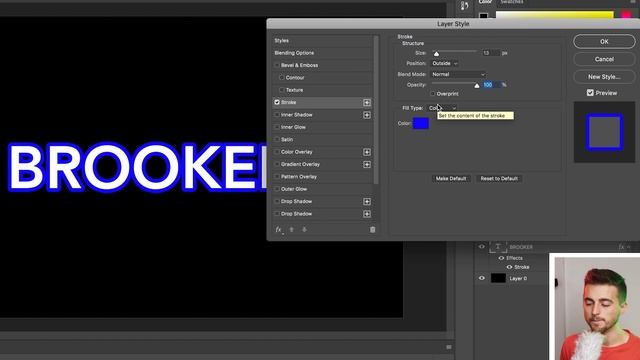Toggle the Overprint checkbox
This screenshot has height=360, width=640.
[433, 94]
